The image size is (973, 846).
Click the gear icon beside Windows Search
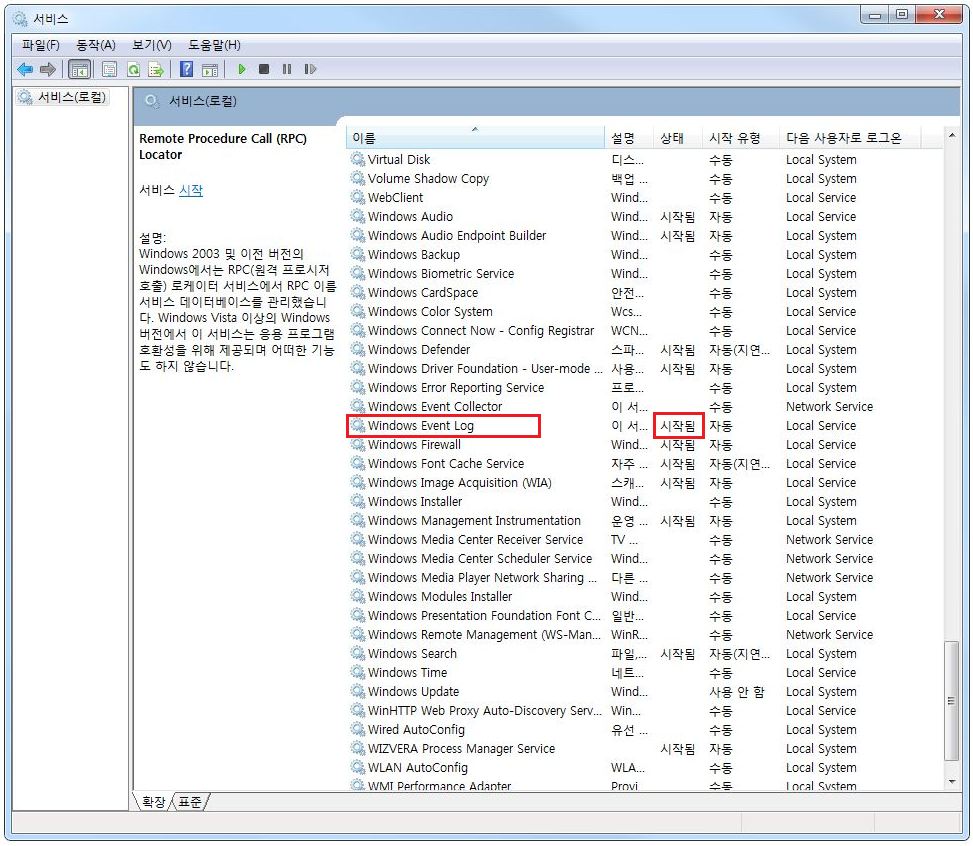tap(357, 653)
